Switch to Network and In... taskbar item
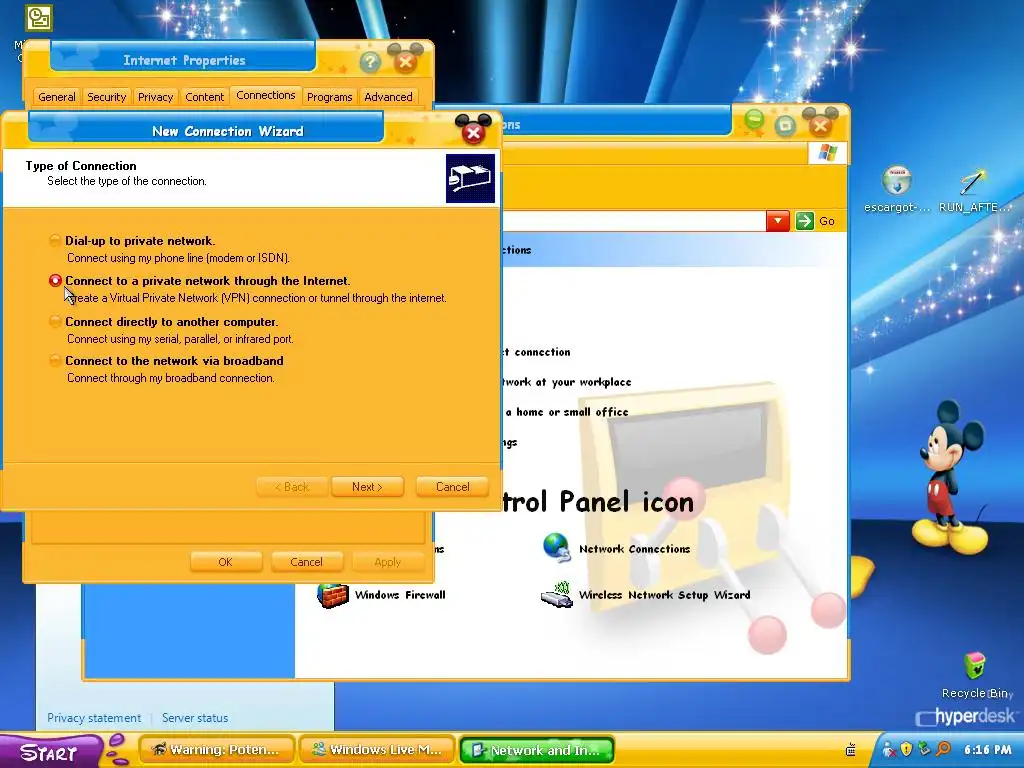Screen dimensions: 1024x768 (x=537, y=750)
